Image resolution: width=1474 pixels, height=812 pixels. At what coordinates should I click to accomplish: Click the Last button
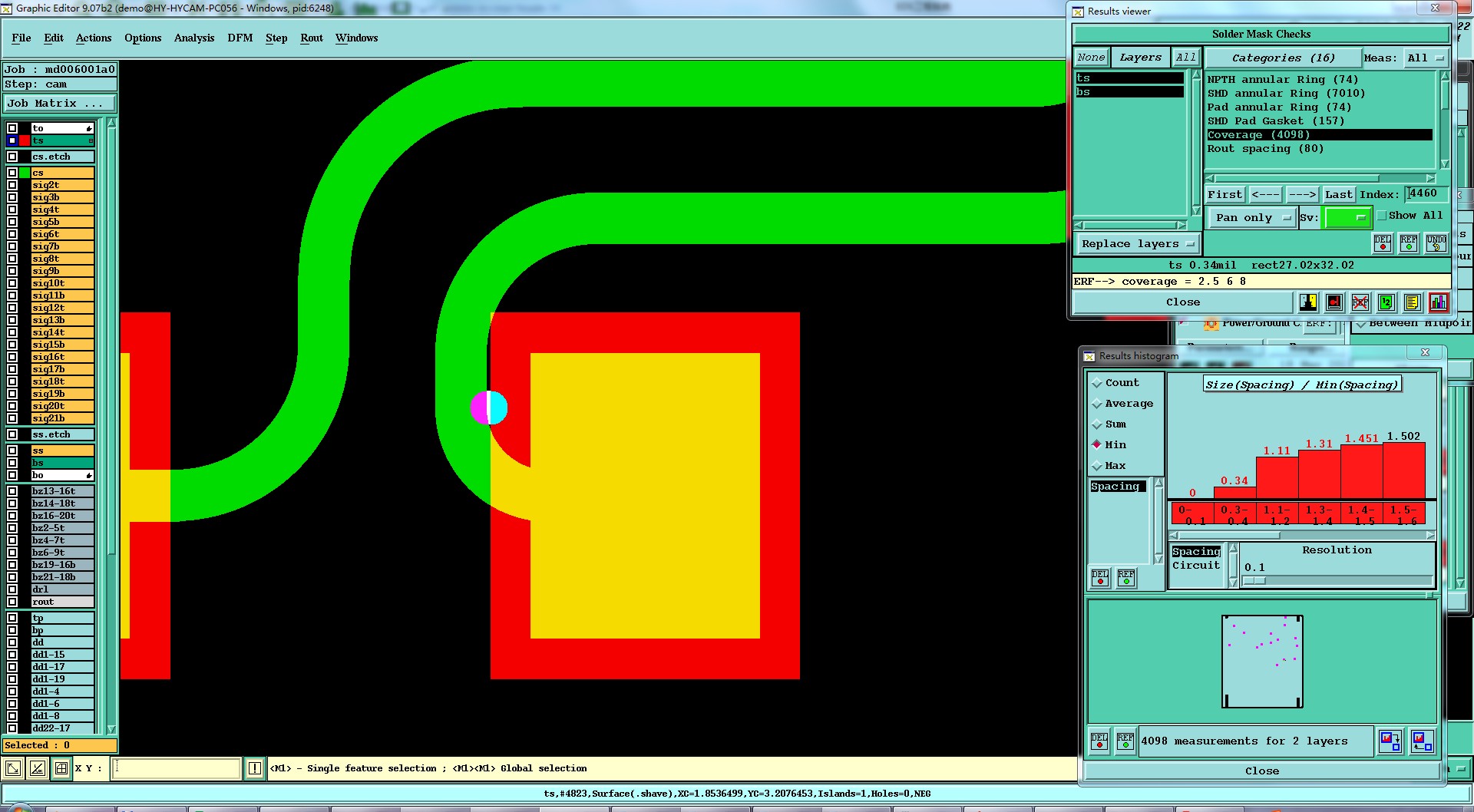tap(1338, 195)
